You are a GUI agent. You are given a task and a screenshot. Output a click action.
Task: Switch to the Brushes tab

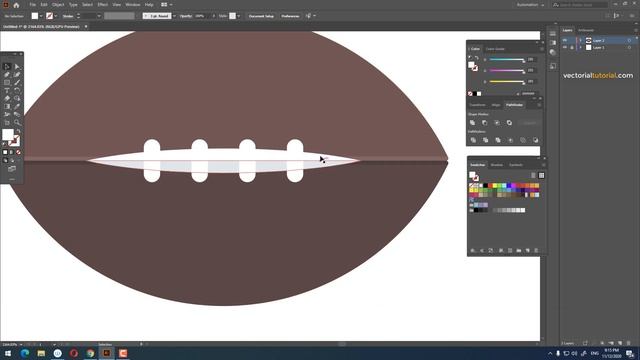click(x=497, y=165)
